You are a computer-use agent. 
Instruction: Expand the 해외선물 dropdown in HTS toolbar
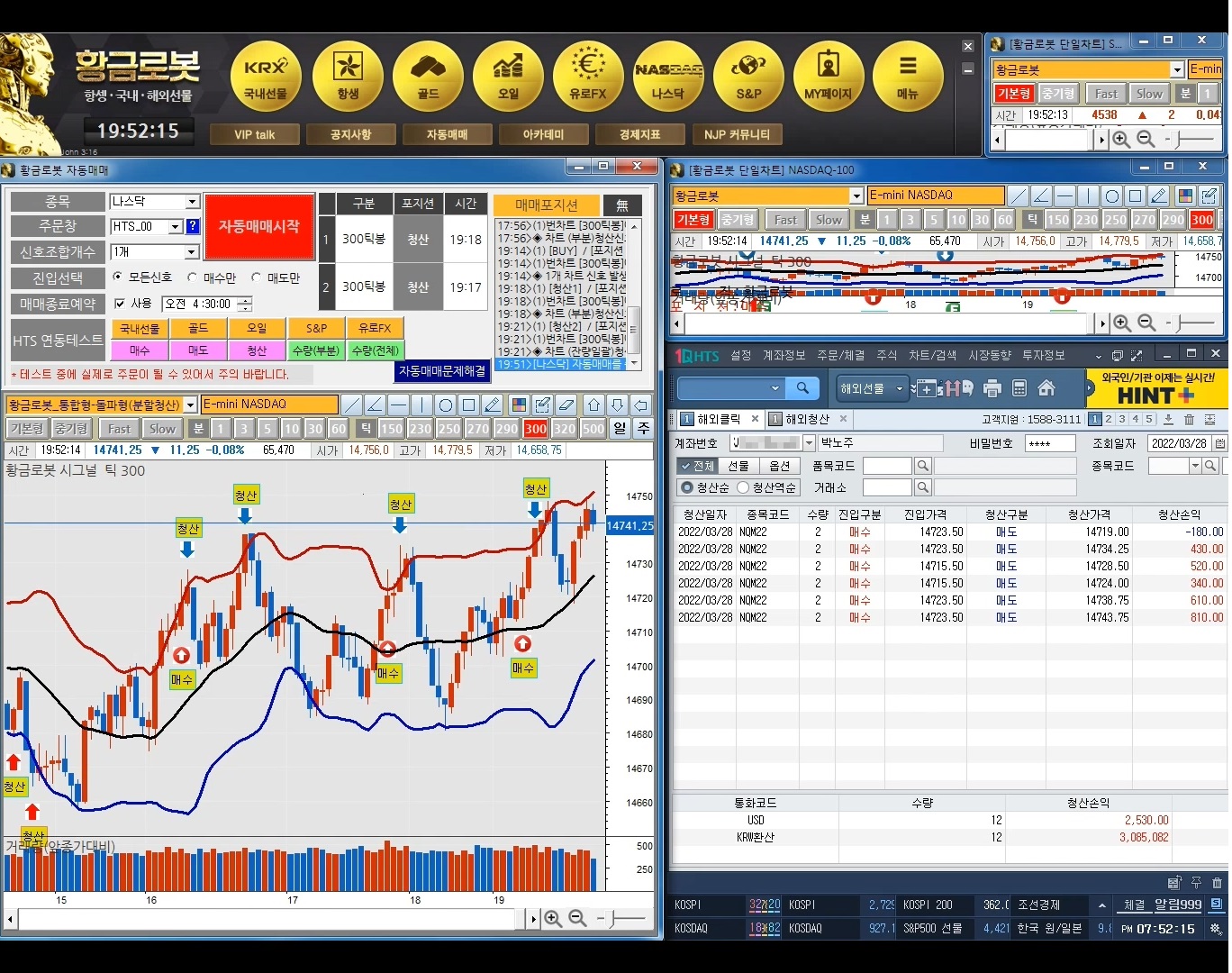(899, 388)
